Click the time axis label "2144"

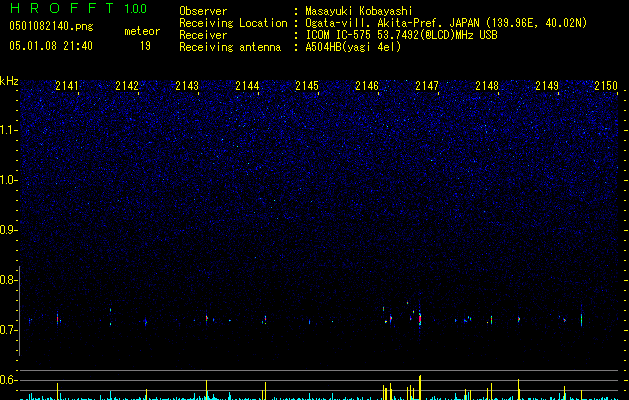point(247,86)
